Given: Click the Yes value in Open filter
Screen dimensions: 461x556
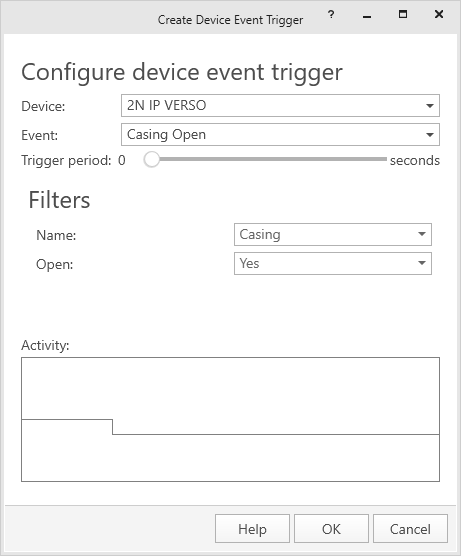Looking at the screenshot, I should click(x=249, y=263).
